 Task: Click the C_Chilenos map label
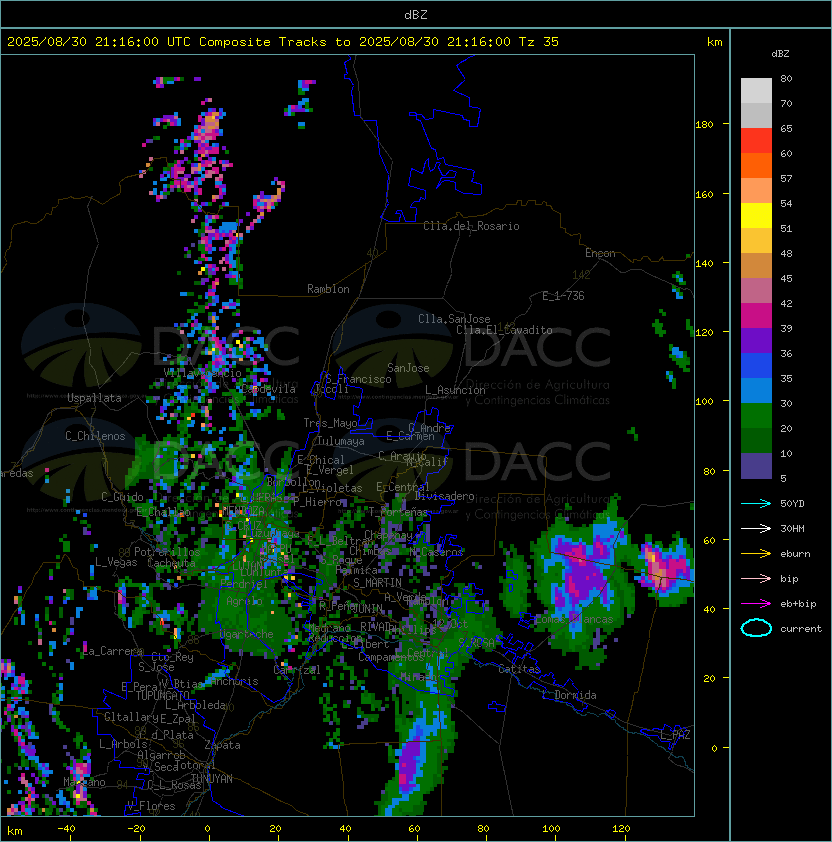[x=95, y=436]
